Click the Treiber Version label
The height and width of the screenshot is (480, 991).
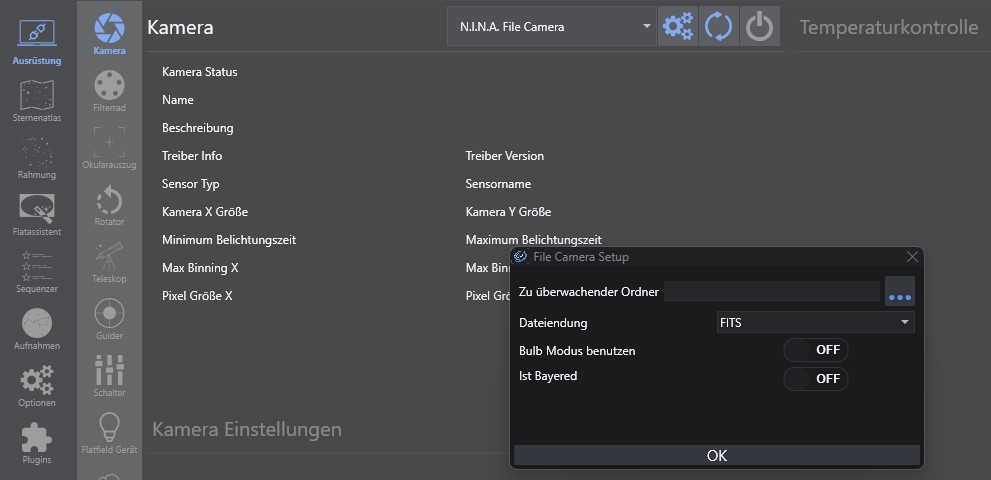coord(504,156)
